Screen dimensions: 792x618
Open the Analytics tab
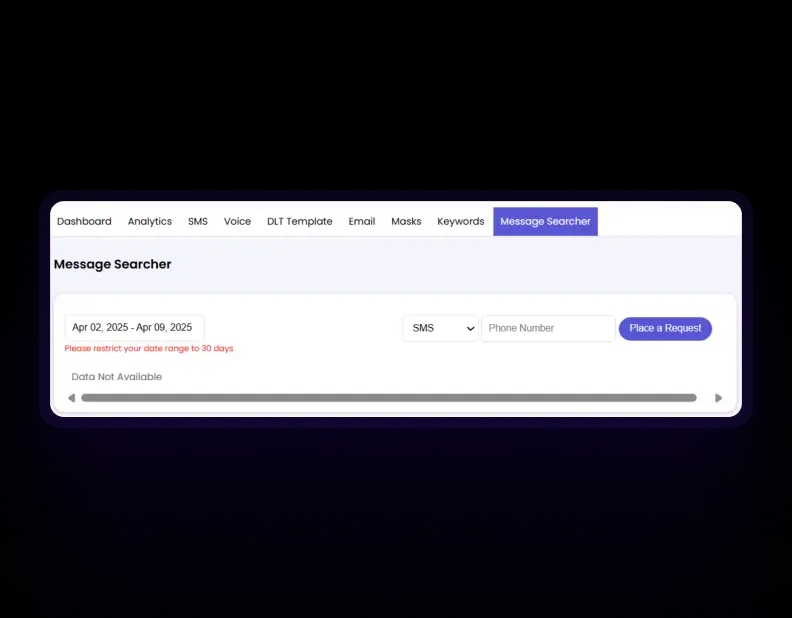pos(150,221)
